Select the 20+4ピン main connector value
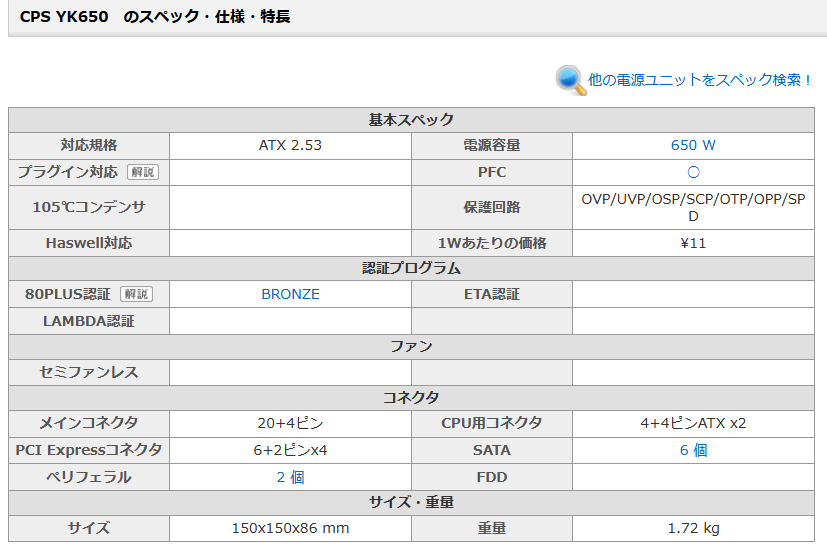The height and width of the screenshot is (550, 827). [291, 423]
